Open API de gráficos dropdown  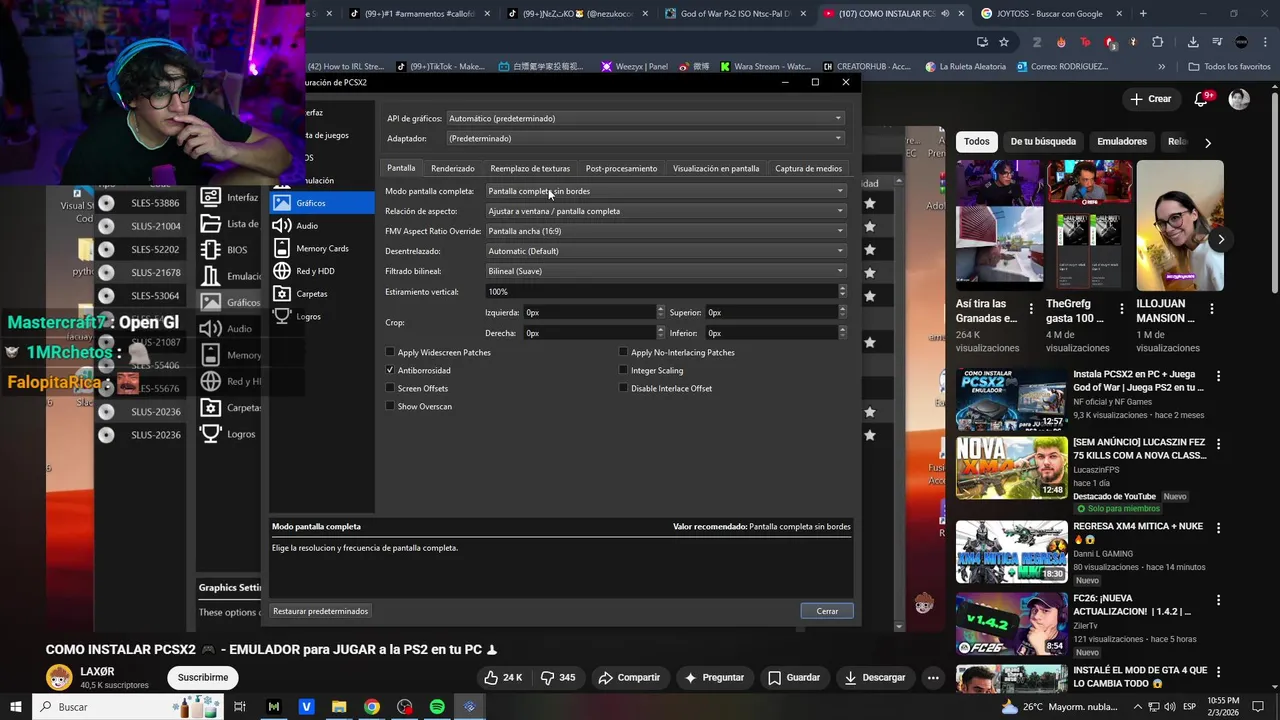pos(645,118)
